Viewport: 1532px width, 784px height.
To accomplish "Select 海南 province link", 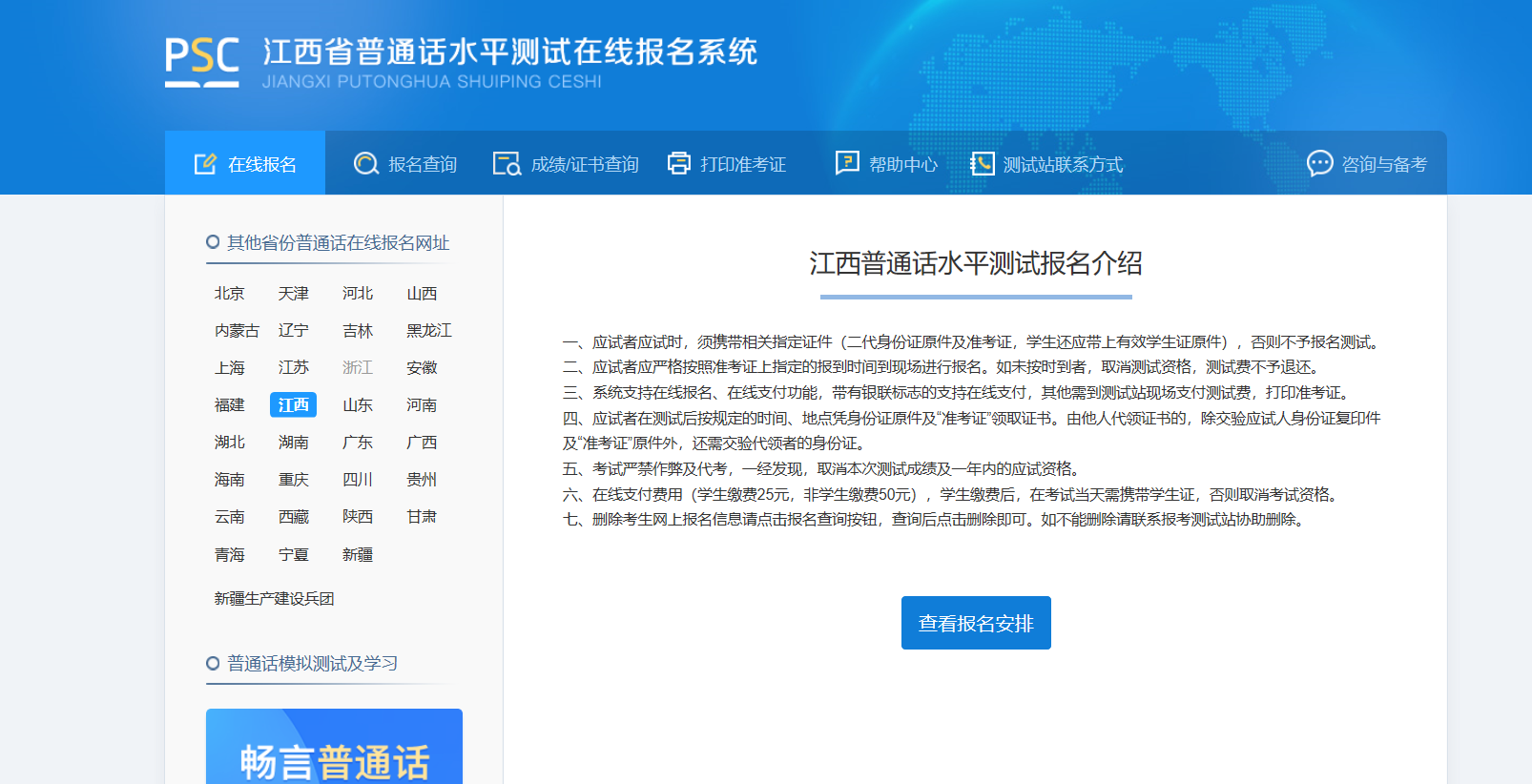I will click(229, 479).
